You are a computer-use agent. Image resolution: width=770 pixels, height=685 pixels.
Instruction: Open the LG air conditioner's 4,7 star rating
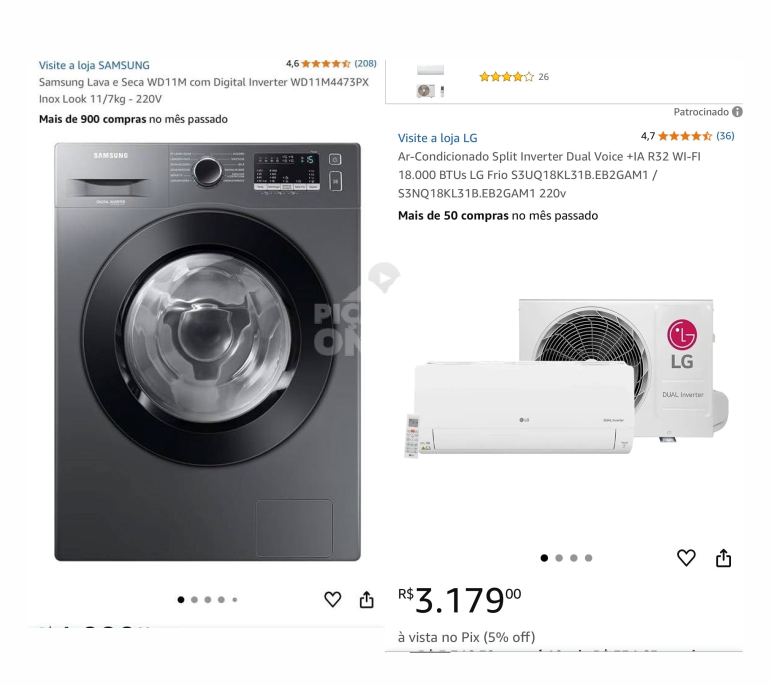[685, 136]
